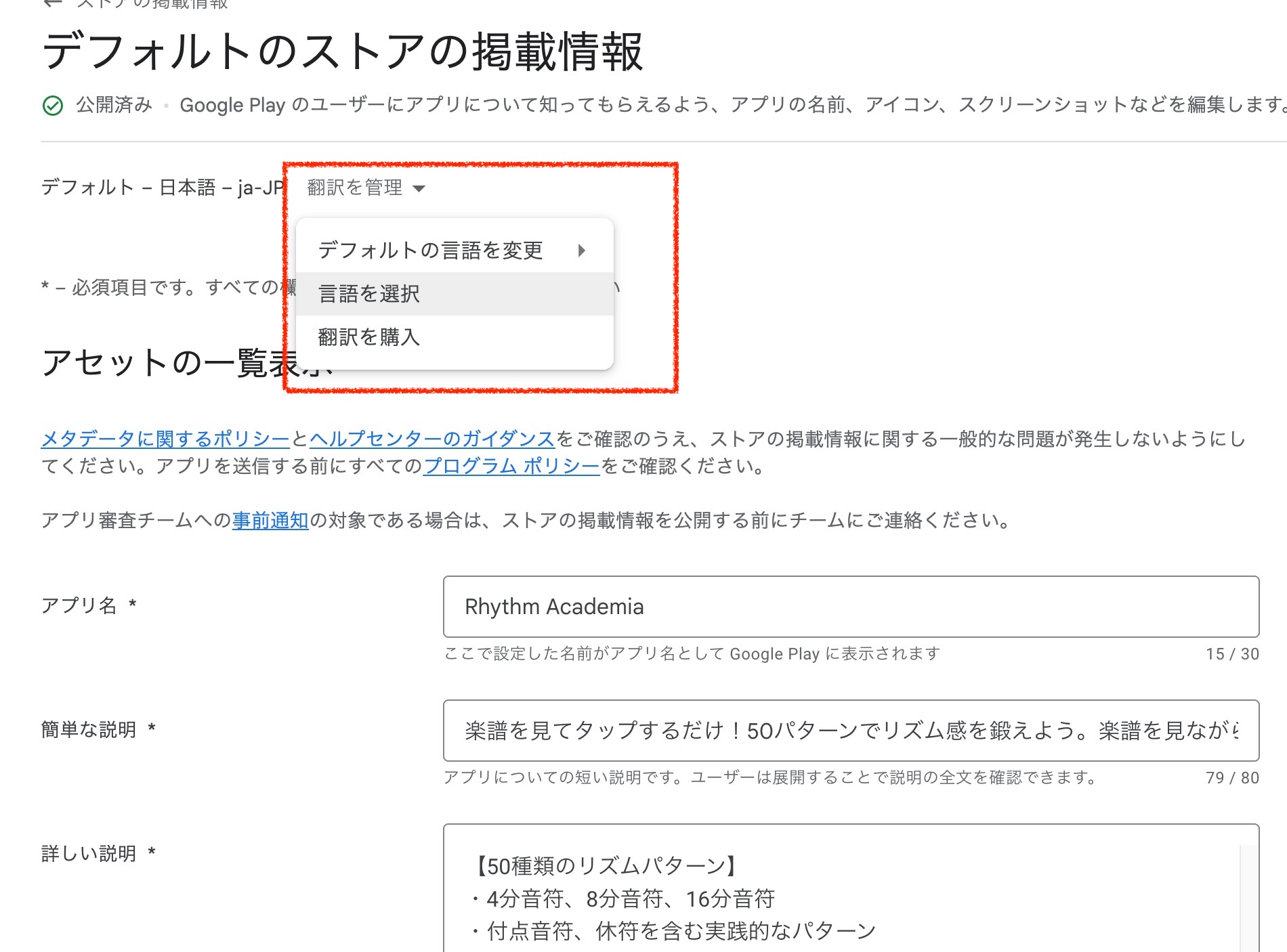The height and width of the screenshot is (952, 1287).
Task: Click the back arrow at top left
Action: pos(53,3)
